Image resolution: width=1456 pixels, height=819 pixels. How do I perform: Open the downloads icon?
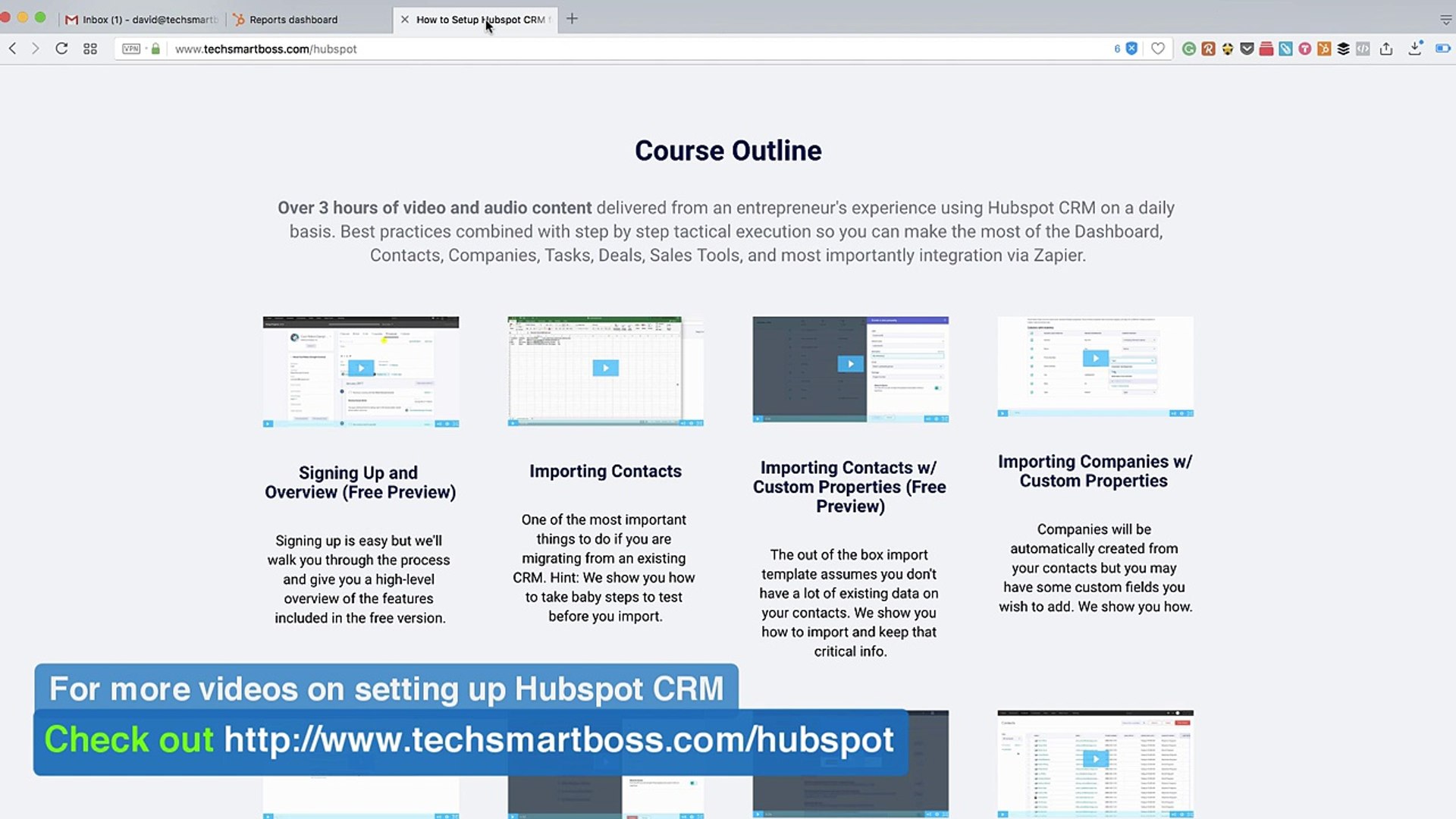(x=1415, y=49)
